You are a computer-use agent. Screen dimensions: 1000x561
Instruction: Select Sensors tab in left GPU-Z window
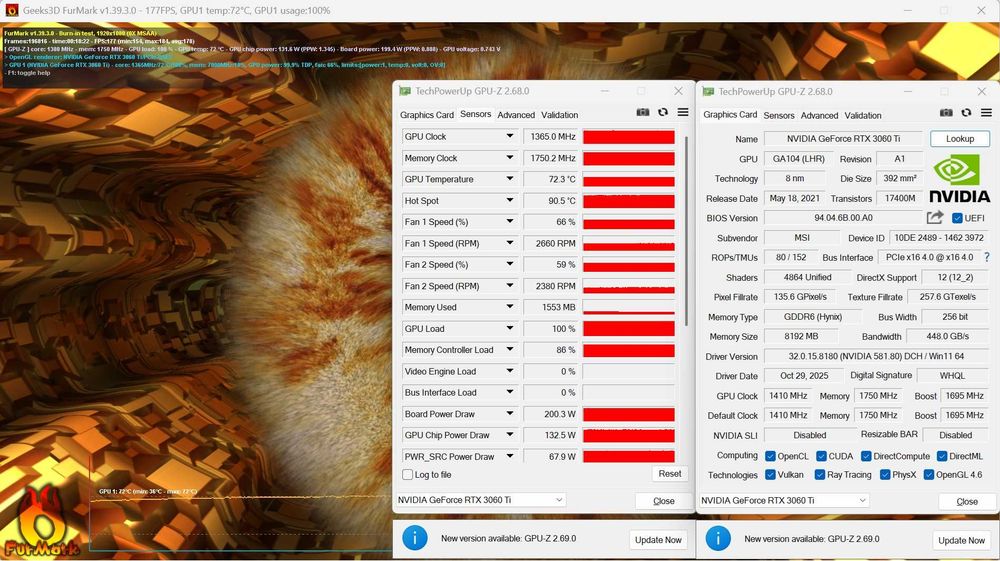(476, 114)
